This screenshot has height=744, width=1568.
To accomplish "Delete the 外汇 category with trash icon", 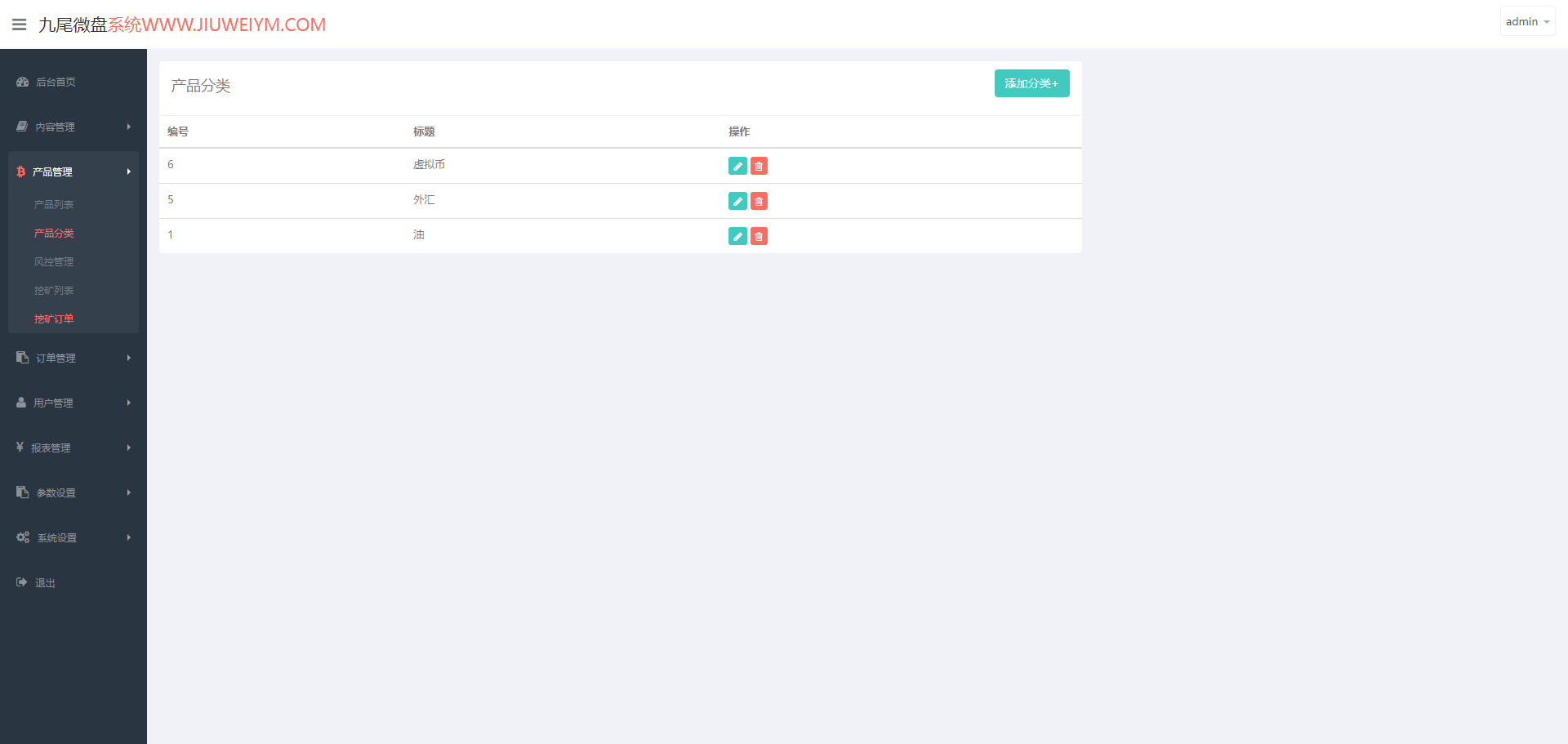I will click(x=759, y=201).
